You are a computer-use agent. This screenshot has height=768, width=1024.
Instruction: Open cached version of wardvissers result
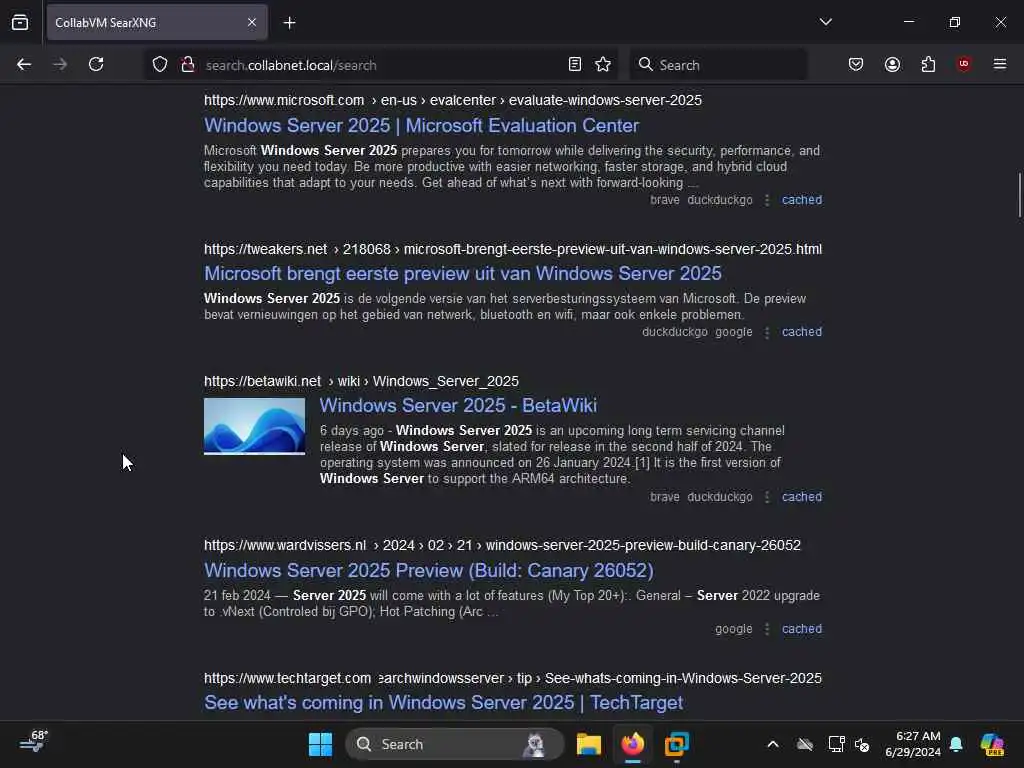pyautogui.click(x=802, y=629)
